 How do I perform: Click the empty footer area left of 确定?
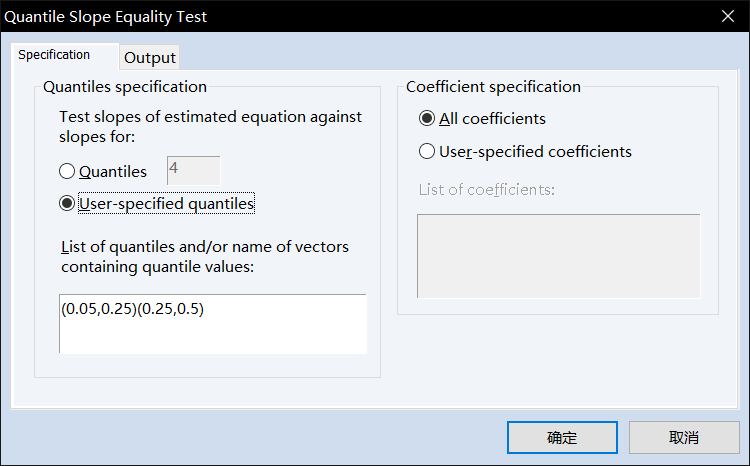(250, 437)
